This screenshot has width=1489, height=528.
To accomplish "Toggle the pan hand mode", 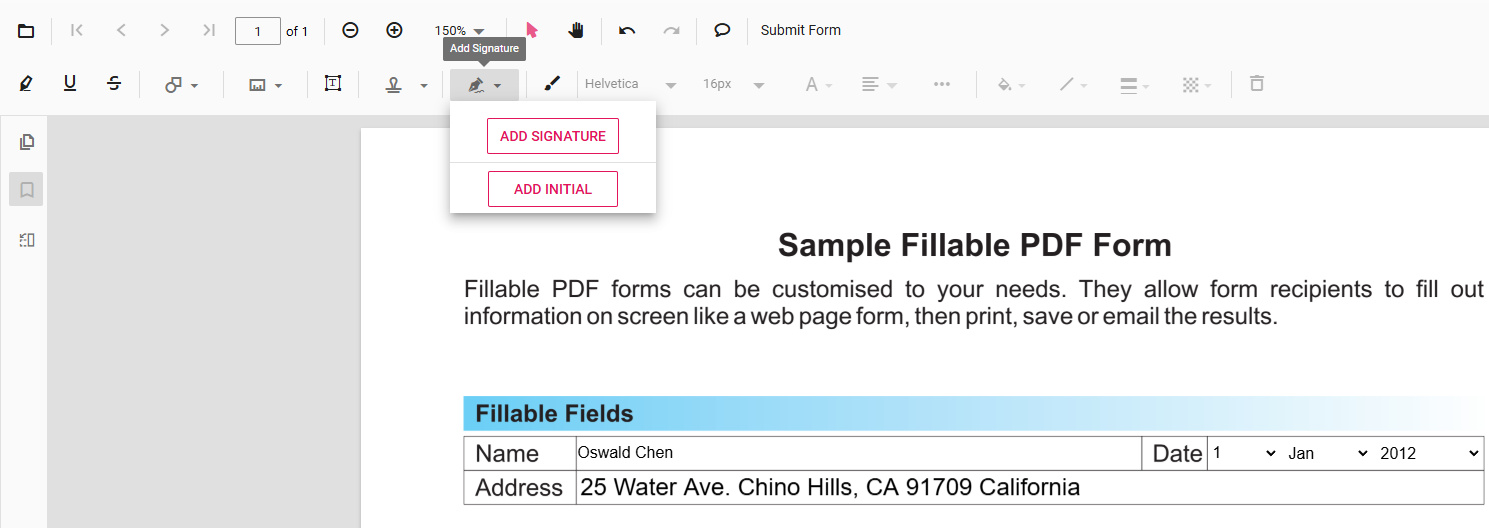I will tap(576, 31).
